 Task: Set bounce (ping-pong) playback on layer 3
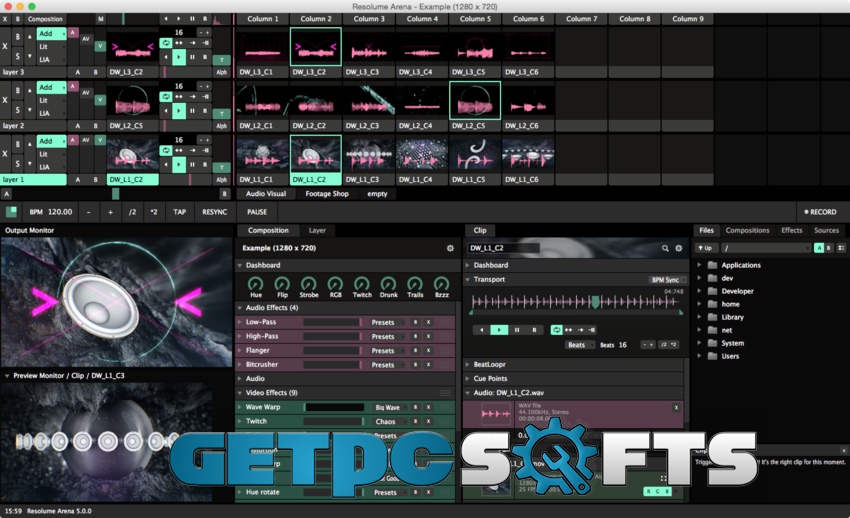tap(179, 43)
